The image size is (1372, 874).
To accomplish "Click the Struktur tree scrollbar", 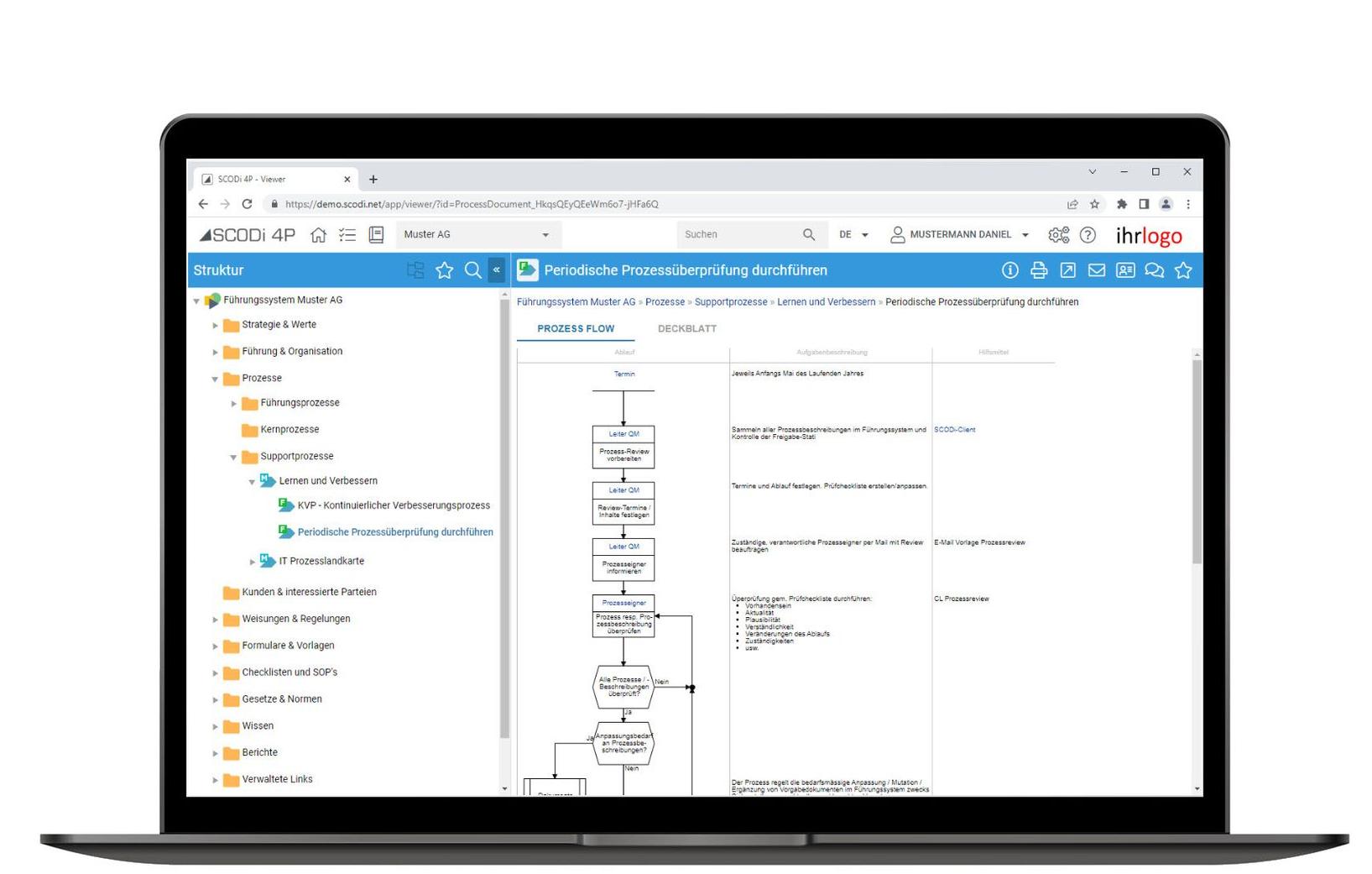I will pos(504,519).
